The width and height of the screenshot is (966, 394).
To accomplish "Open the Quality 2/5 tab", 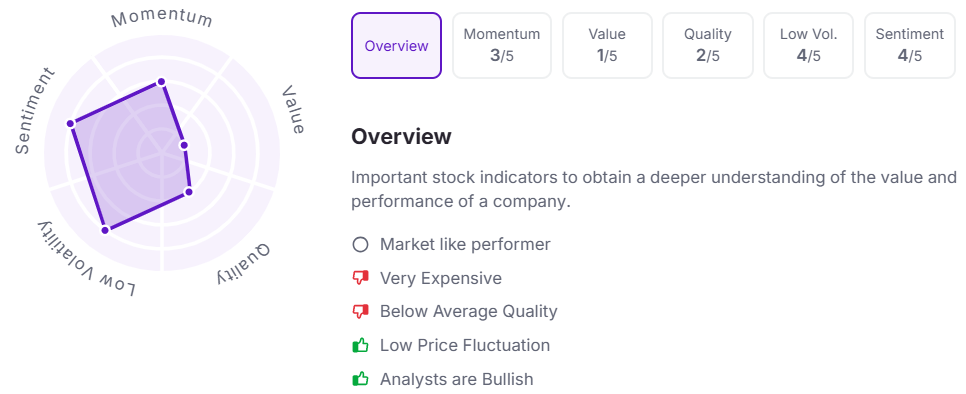I will click(x=708, y=46).
